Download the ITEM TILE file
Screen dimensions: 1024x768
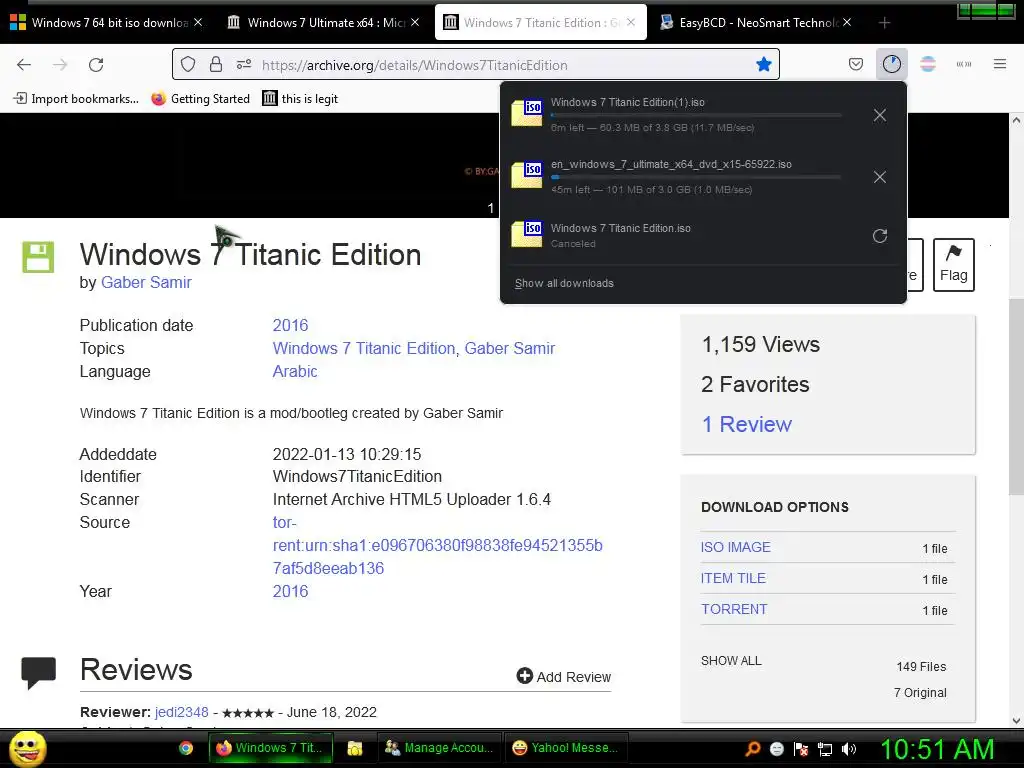733,578
